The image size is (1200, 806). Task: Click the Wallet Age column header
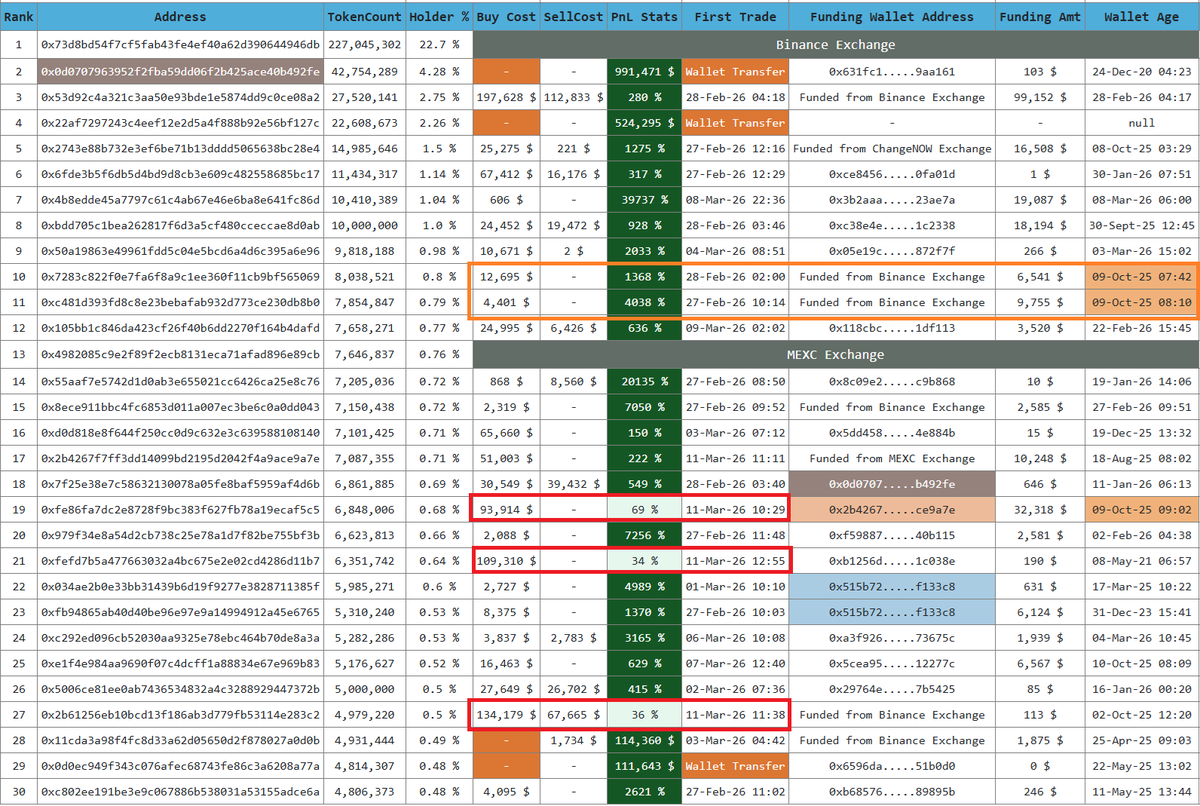tap(1141, 17)
